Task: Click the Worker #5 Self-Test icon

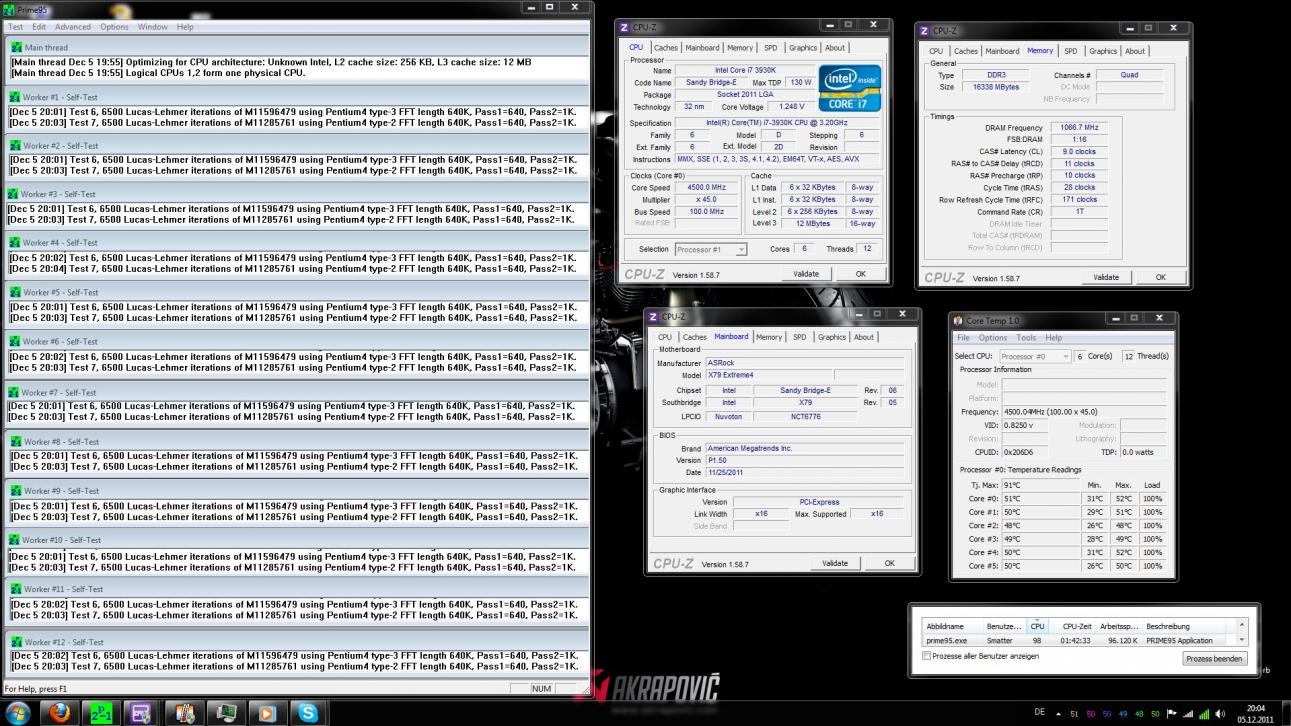Action: tap(15, 292)
